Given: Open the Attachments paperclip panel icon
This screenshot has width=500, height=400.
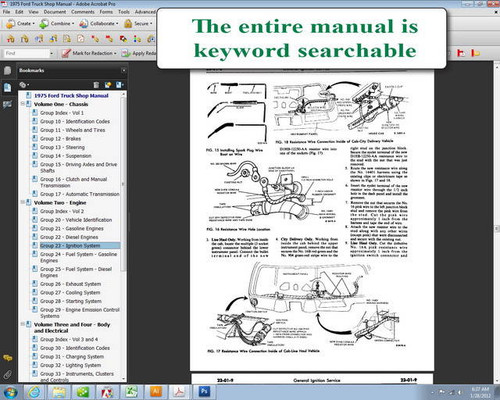Looking at the screenshot, I should pos(7,374).
